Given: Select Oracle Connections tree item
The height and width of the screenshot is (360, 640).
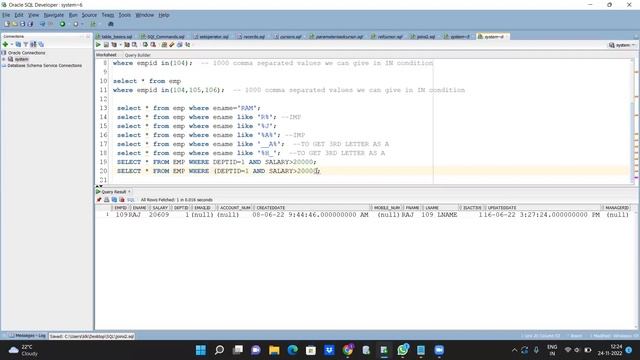Looking at the screenshot, I should pyautogui.click(x=27, y=53).
